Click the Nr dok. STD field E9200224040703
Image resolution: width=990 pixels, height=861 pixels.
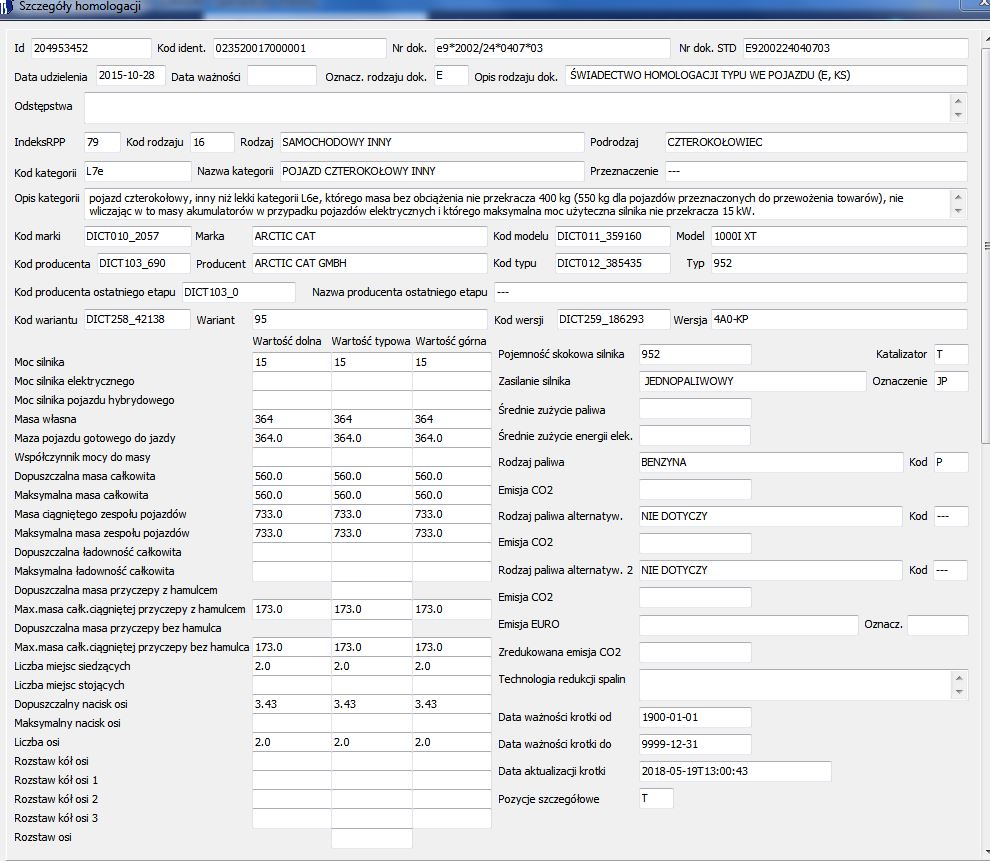pos(856,48)
